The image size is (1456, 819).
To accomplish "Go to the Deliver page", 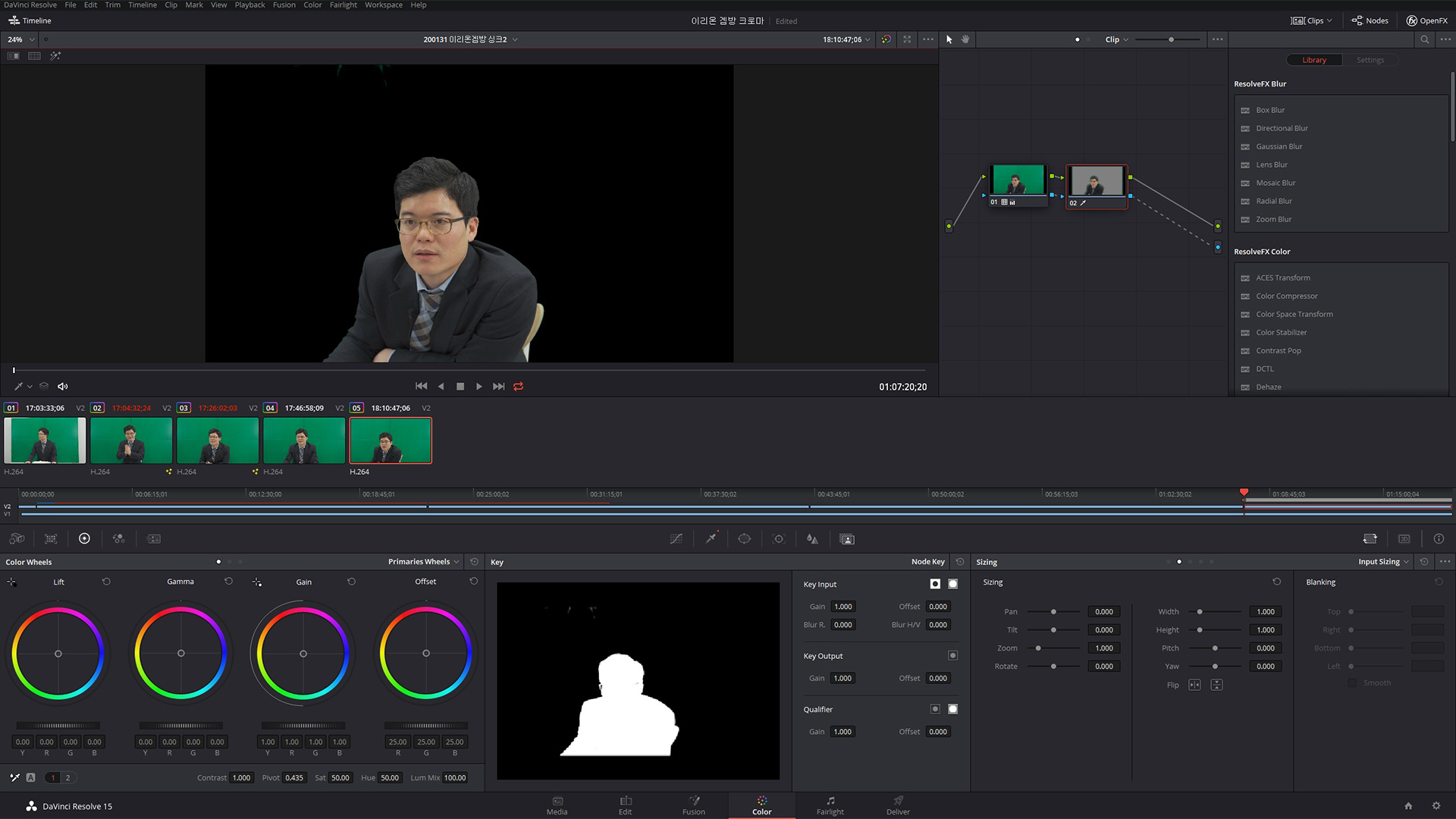I will (898, 805).
